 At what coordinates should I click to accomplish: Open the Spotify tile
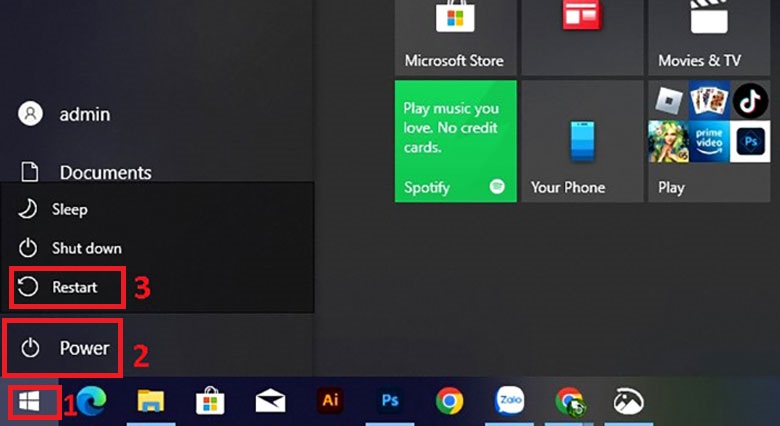pos(455,141)
